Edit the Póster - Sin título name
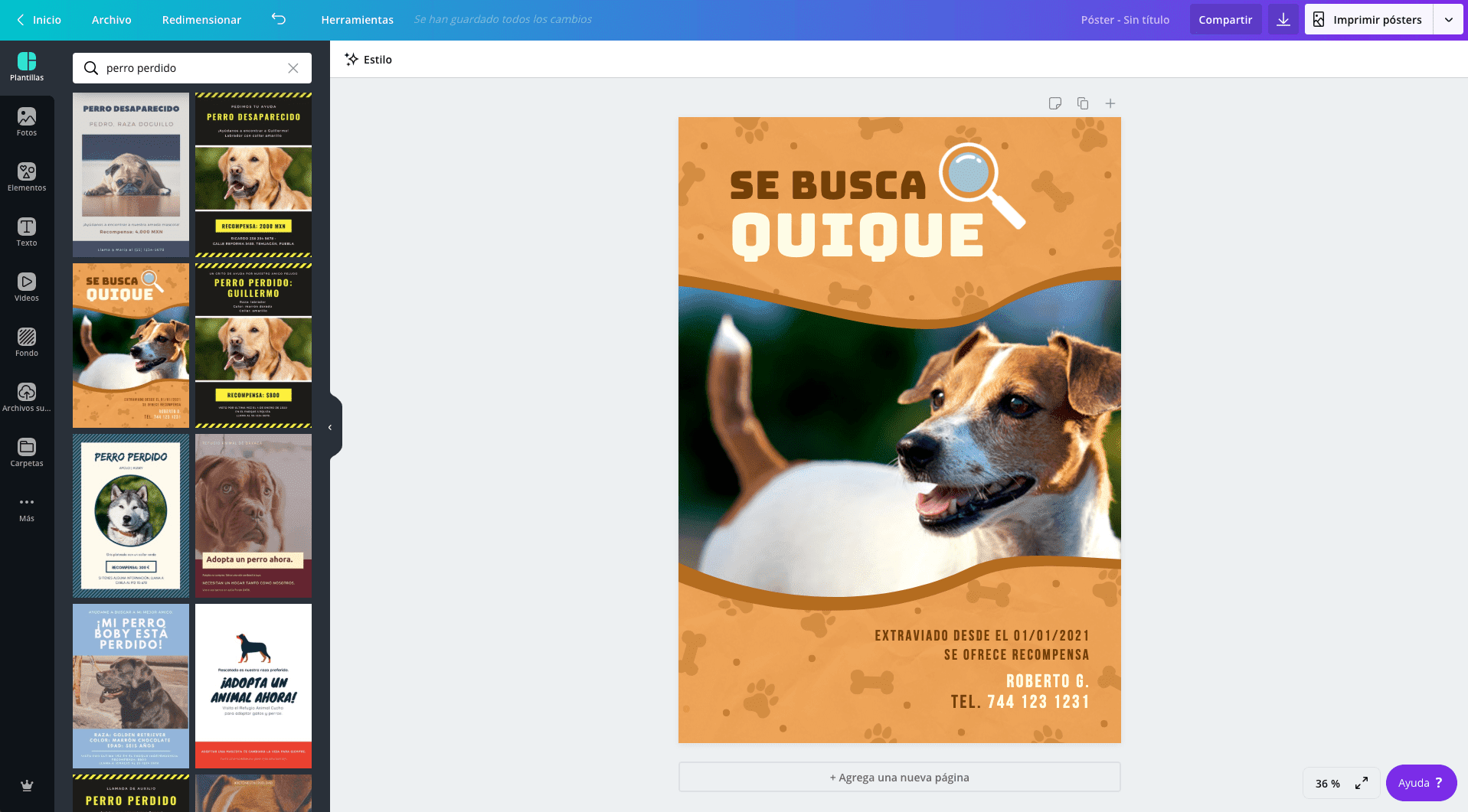 click(x=1125, y=20)
